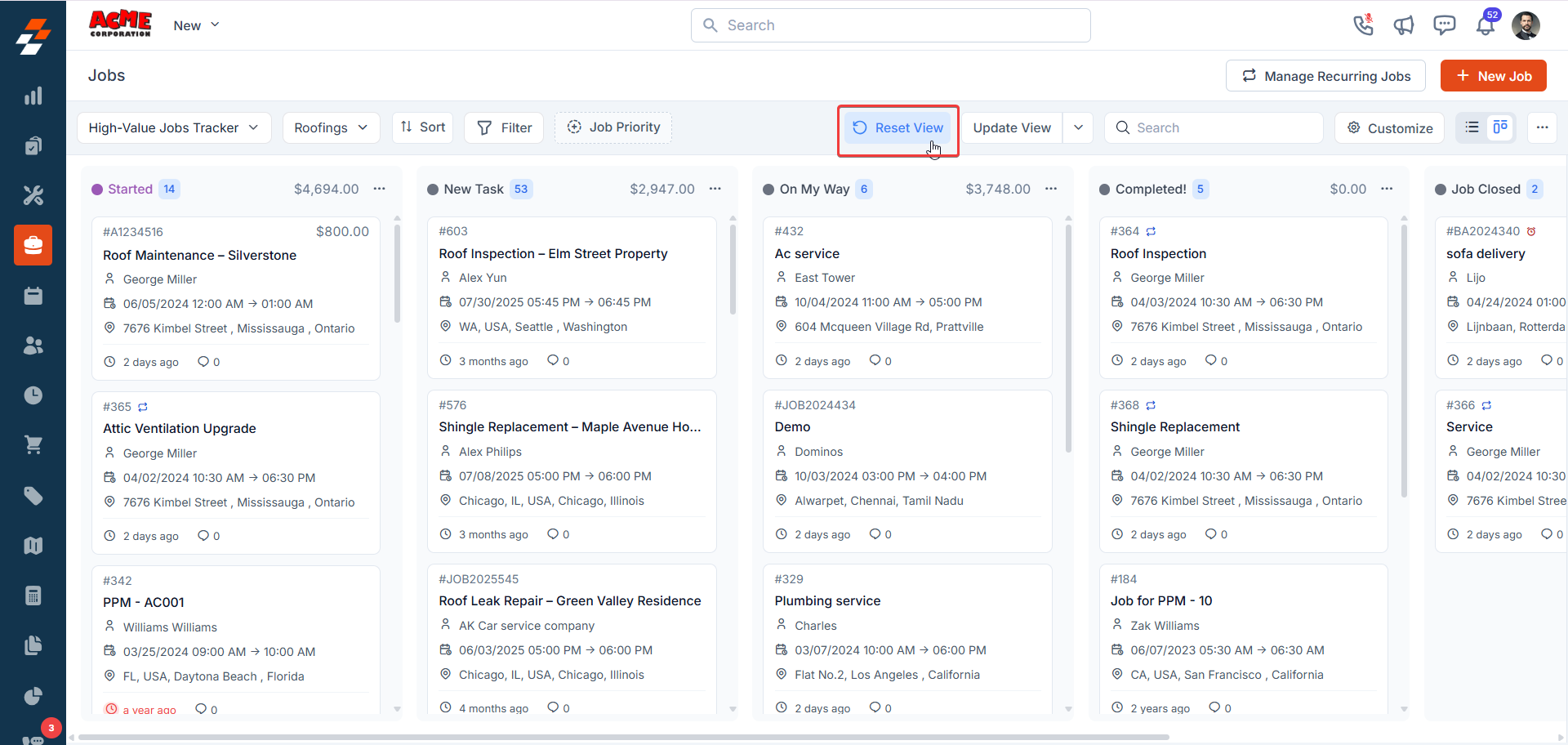Open the user profile avatar
Viewport: 1568px width, 745px height.
[1526, 25]
